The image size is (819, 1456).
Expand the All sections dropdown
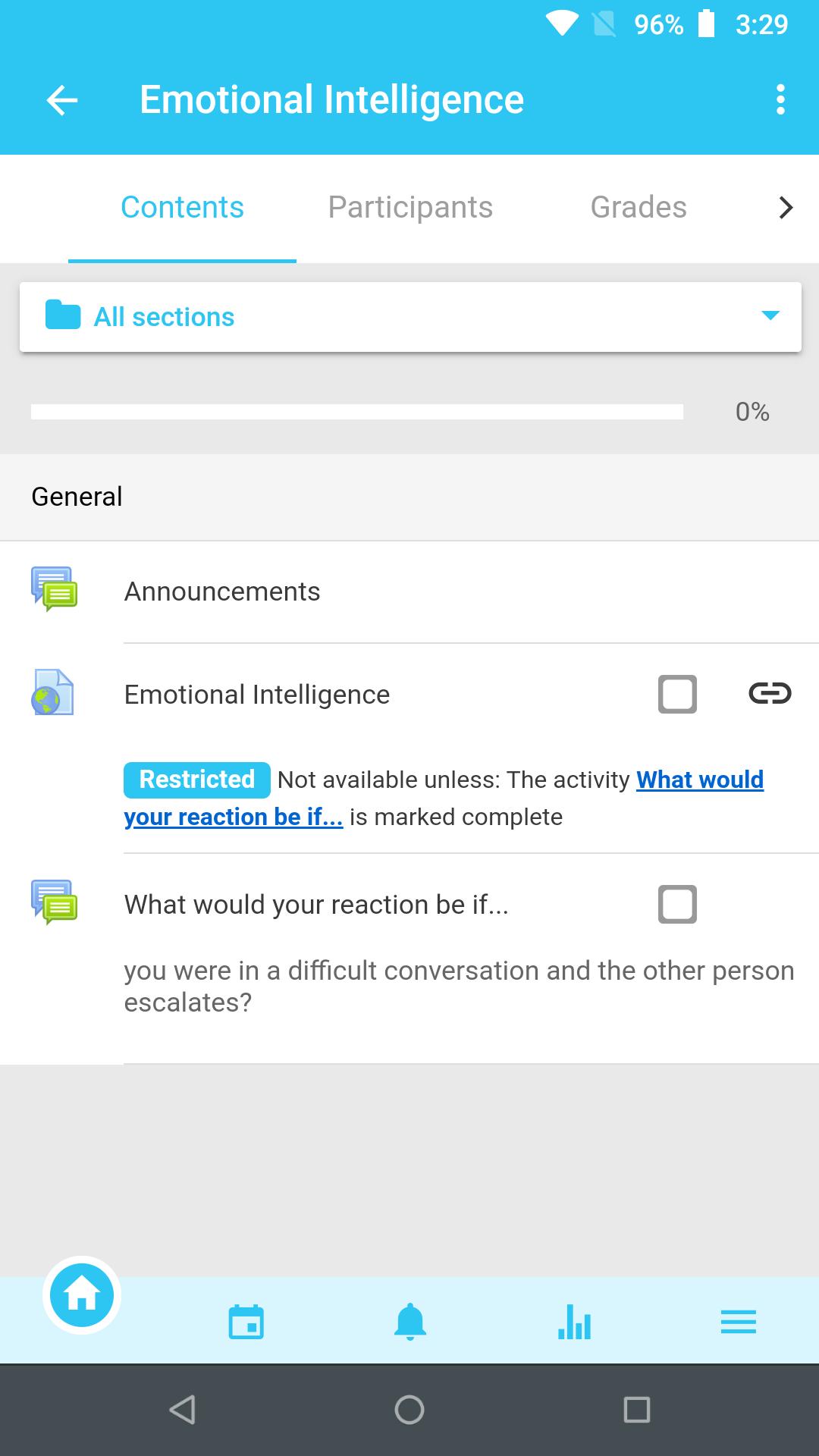[x=410, y=317]
